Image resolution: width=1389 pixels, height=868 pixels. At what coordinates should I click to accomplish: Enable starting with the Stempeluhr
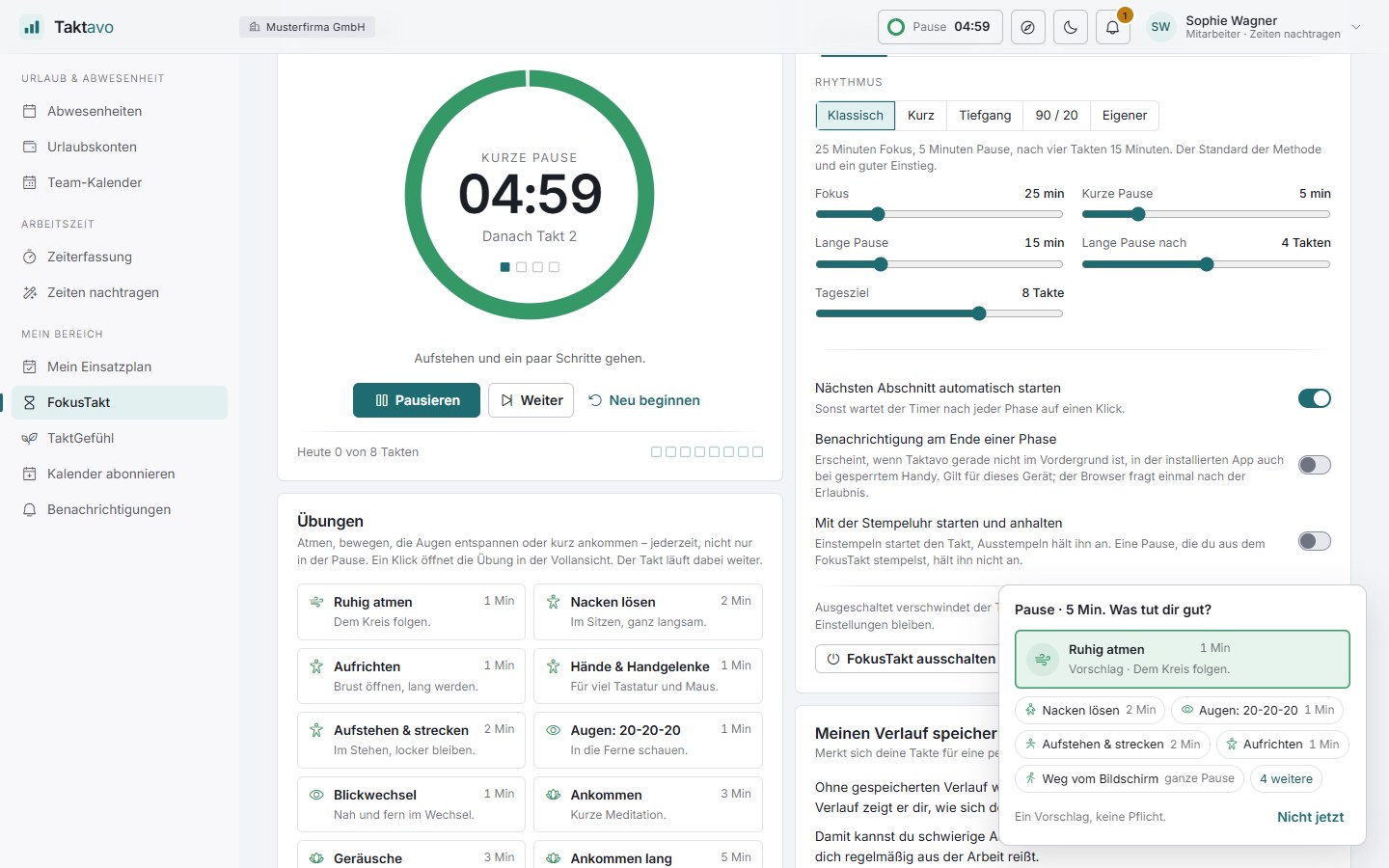click(1314, 541)
